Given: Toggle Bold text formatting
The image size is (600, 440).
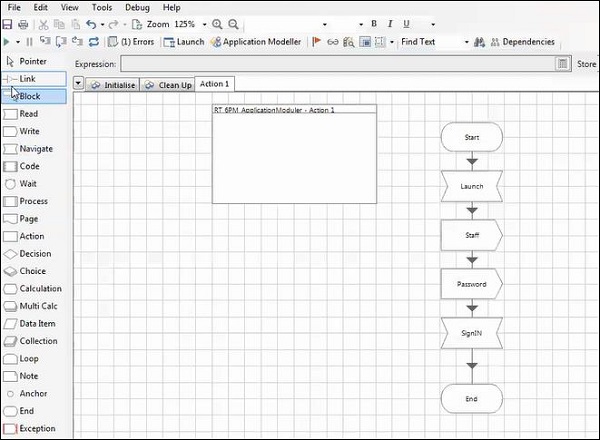Looking at the screenshot, I should [x=375, y=24].
